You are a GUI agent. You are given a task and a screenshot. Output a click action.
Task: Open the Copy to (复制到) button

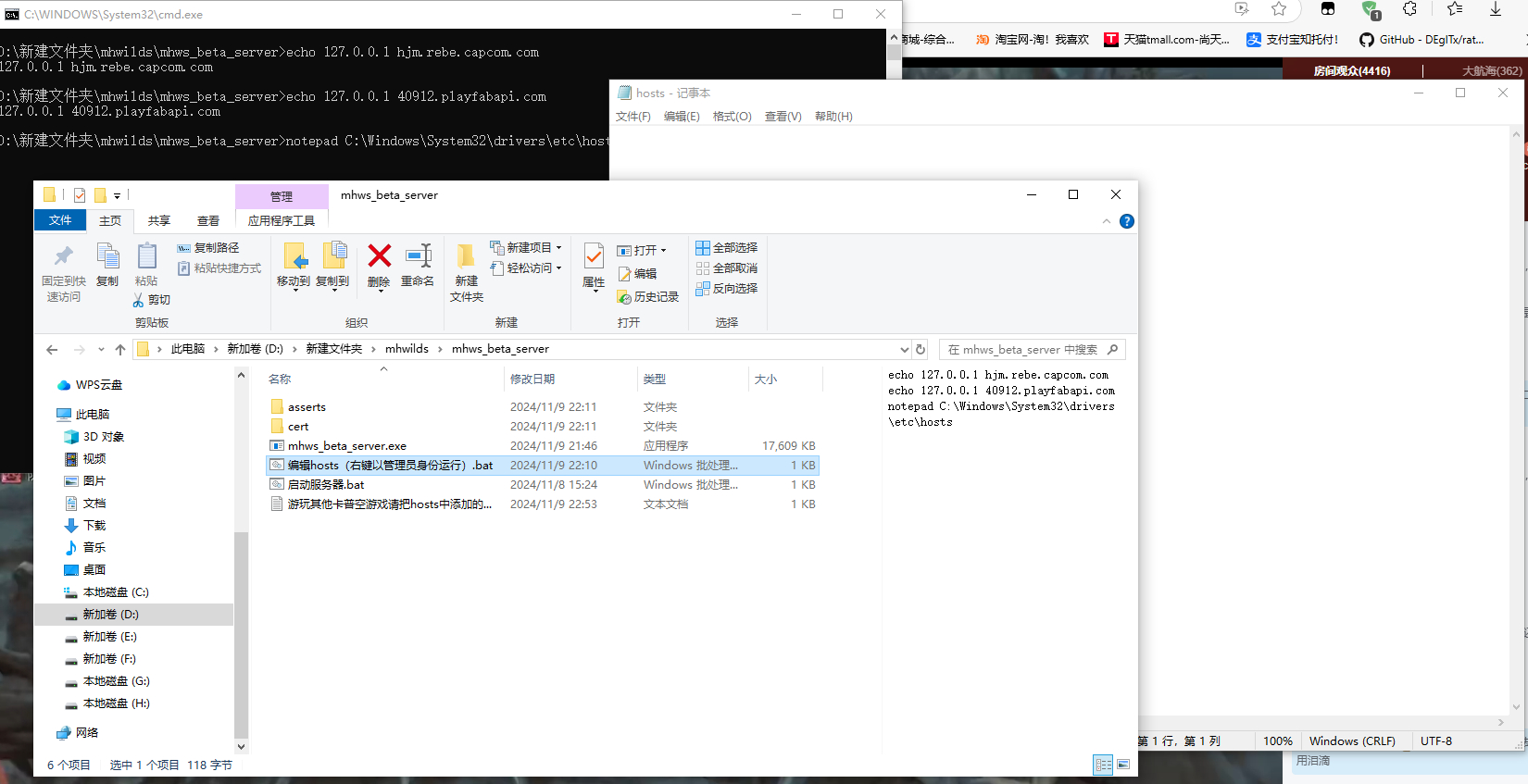coord(332,267)
